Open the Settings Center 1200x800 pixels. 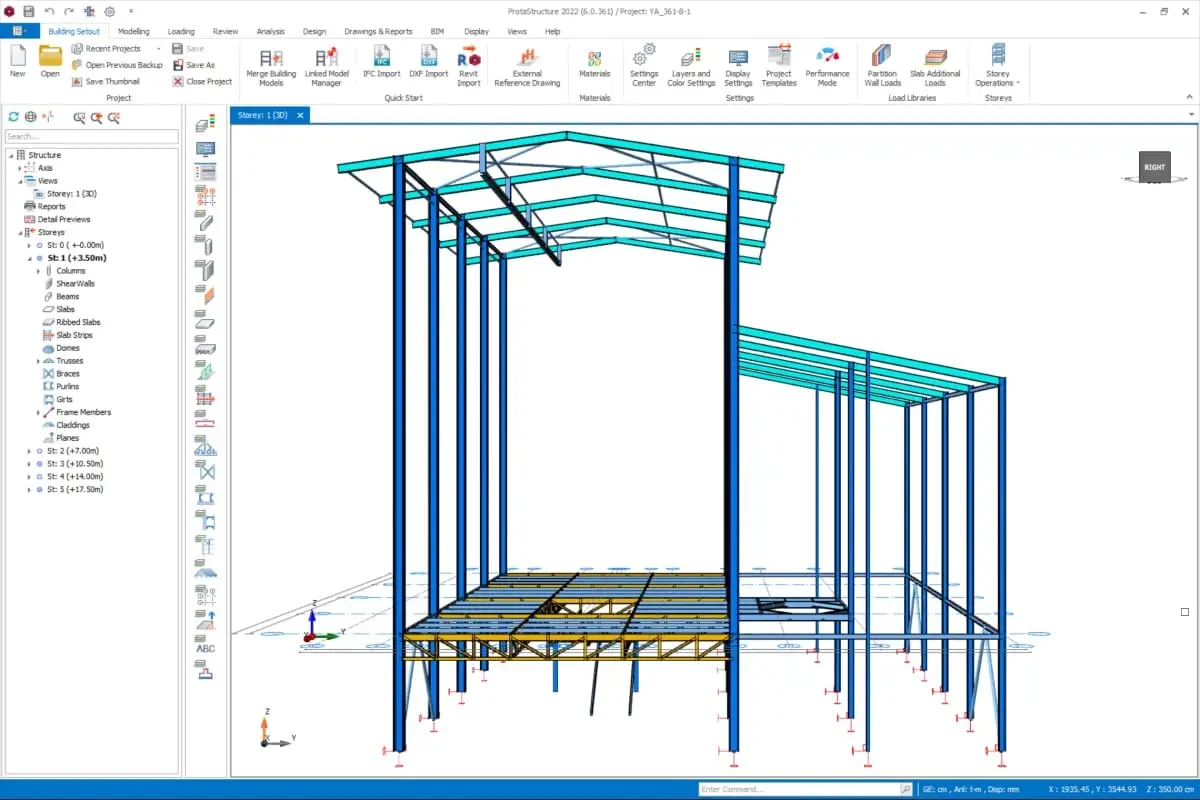pos(644,65)
